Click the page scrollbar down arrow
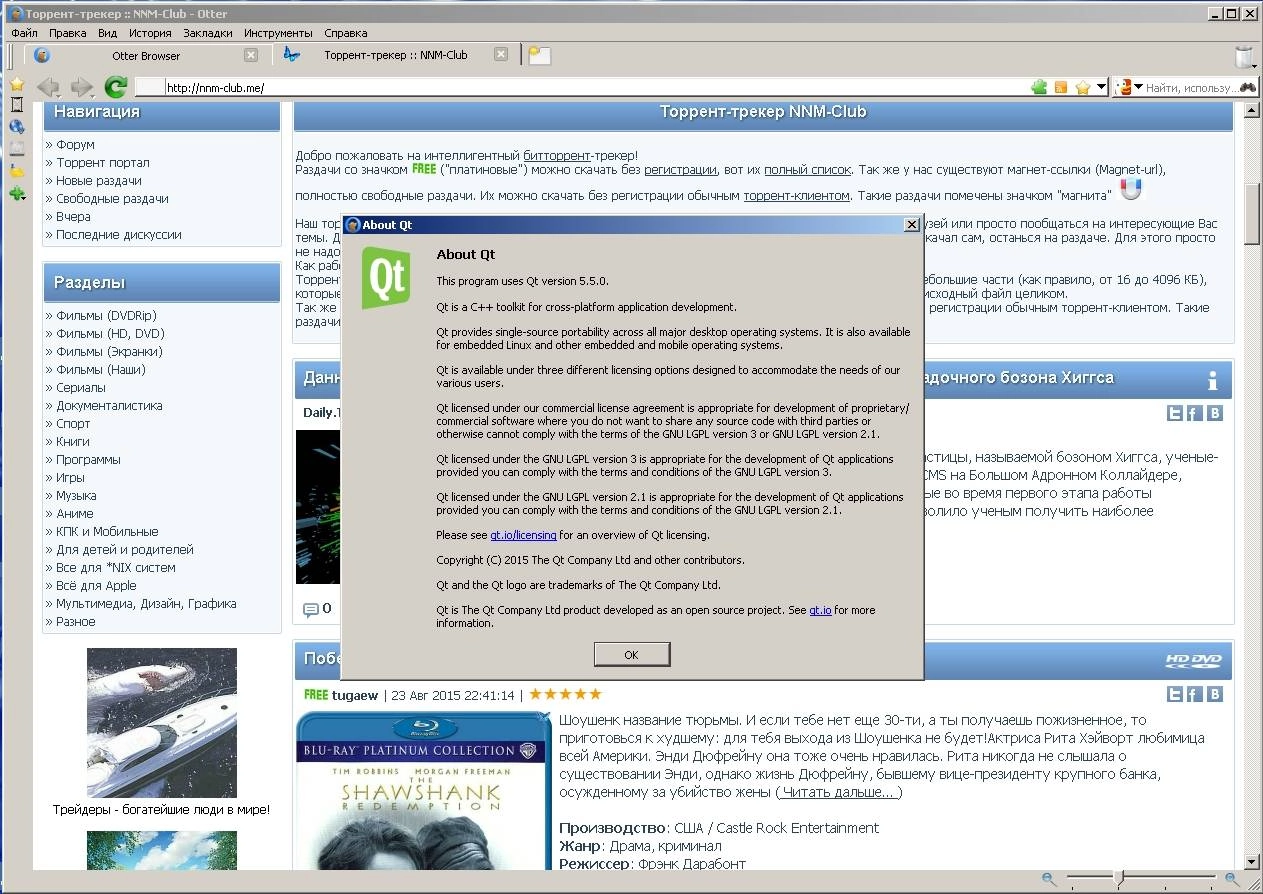Image resolution: width=1263 pixels, height=894 pixels. click(x=1252, y=861)
